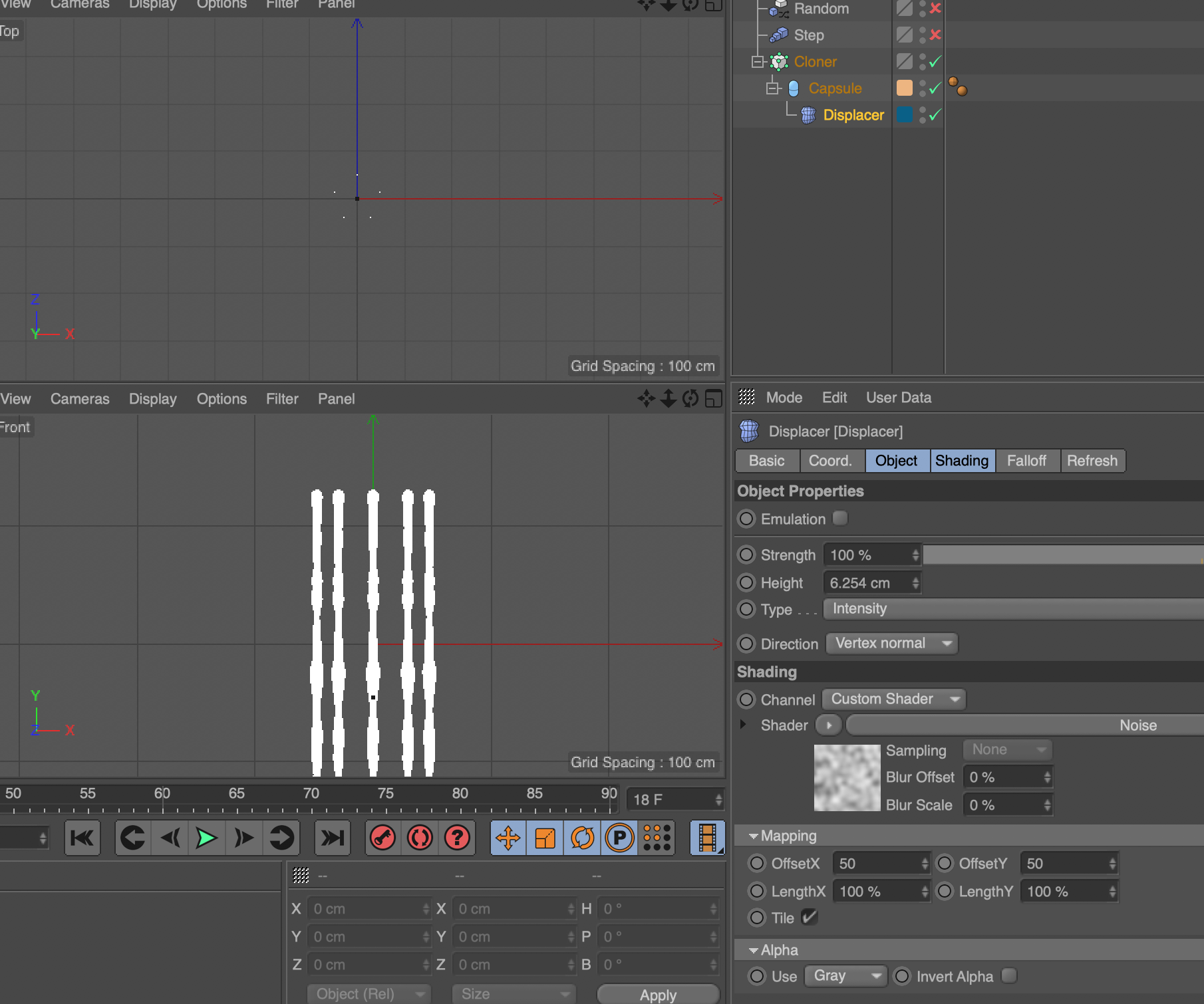Enable the Step effector via its red X toggle
The width and height of the screenshot is (1204, 1004).
click(935, 35)
